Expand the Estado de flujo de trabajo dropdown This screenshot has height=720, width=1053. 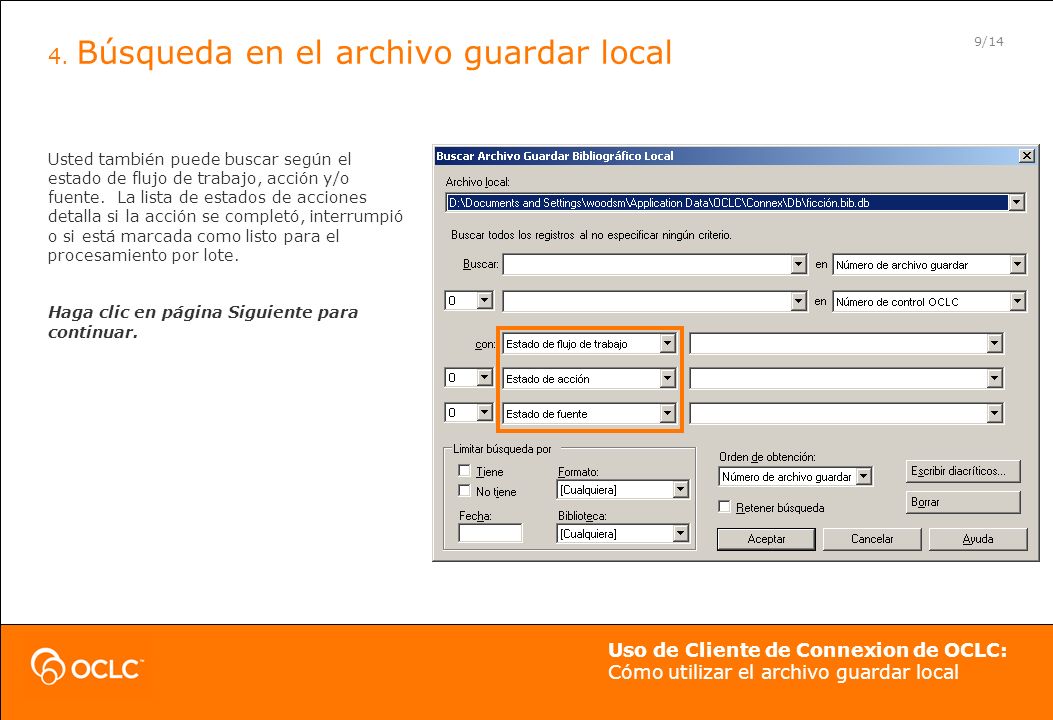(667, 343)
